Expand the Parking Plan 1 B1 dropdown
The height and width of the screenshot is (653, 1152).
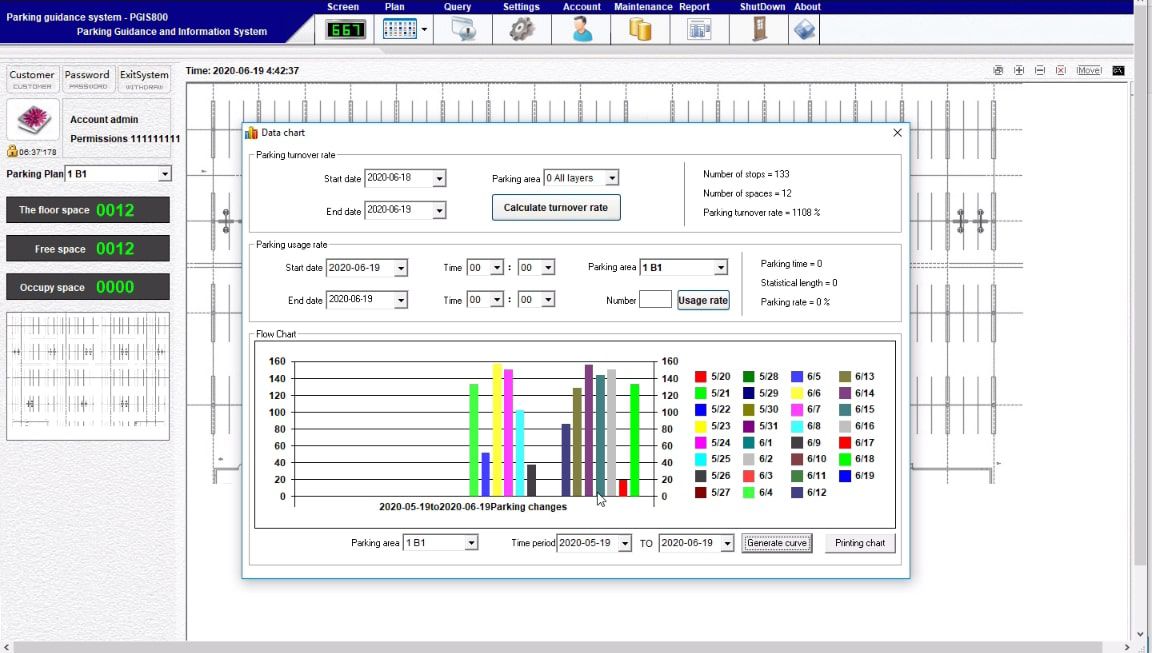coord(164,174)
